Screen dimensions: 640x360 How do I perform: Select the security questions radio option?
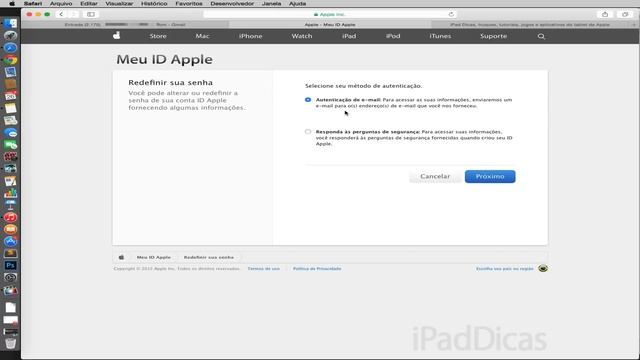pyautogui.click(x=308, y=131)
